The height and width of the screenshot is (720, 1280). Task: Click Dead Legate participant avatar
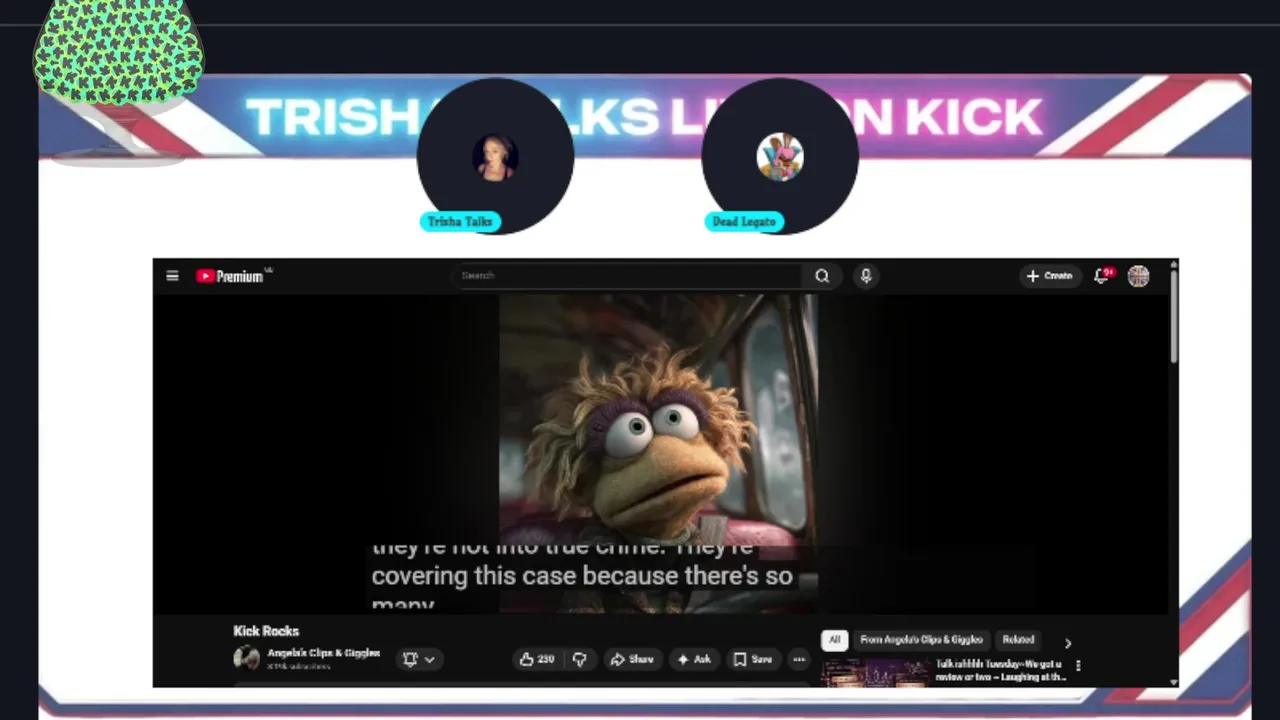tap(780, 157)
